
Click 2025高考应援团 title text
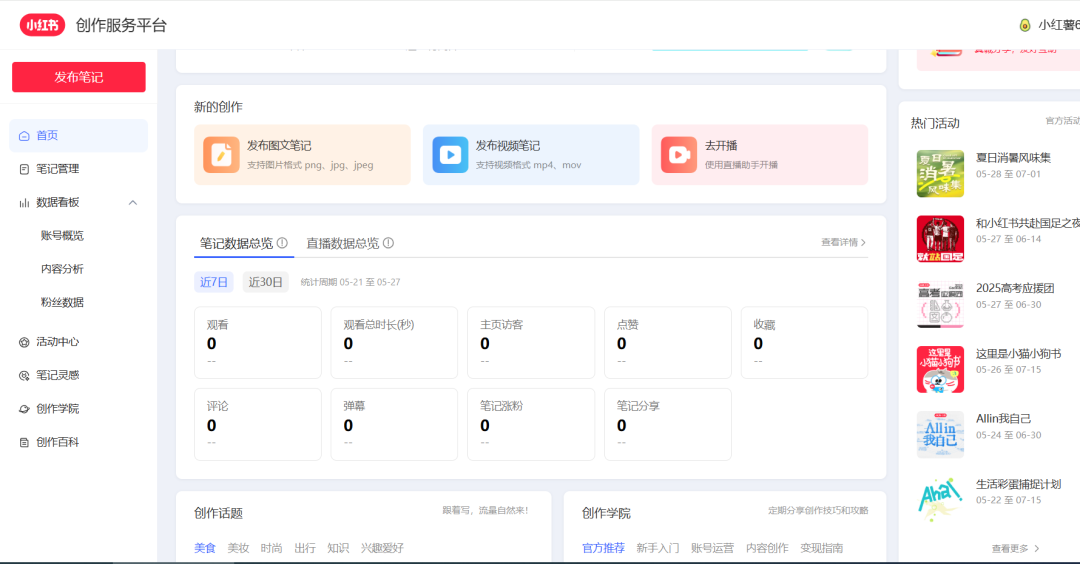1015,288
